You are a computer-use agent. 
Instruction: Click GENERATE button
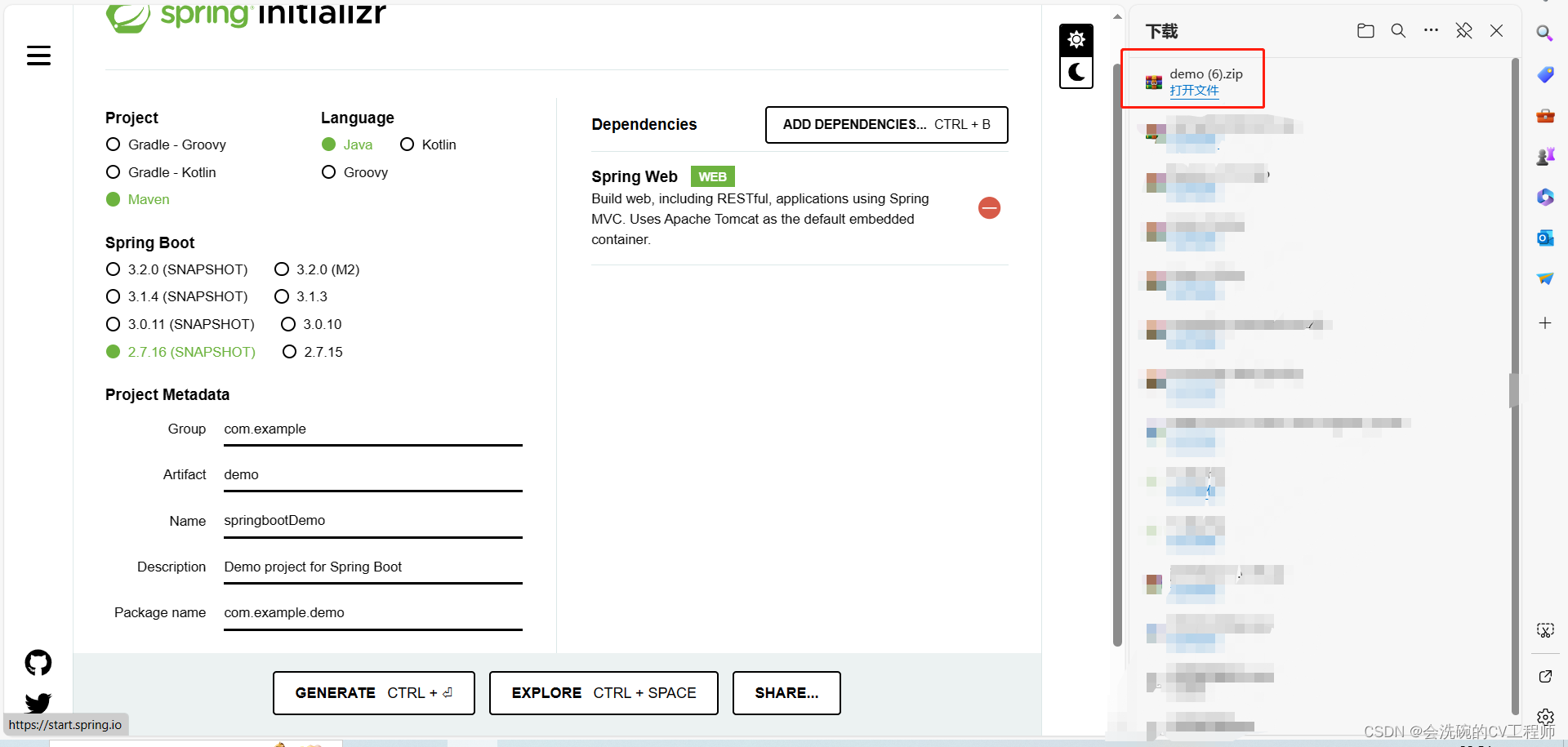click(x=373, y=693)
